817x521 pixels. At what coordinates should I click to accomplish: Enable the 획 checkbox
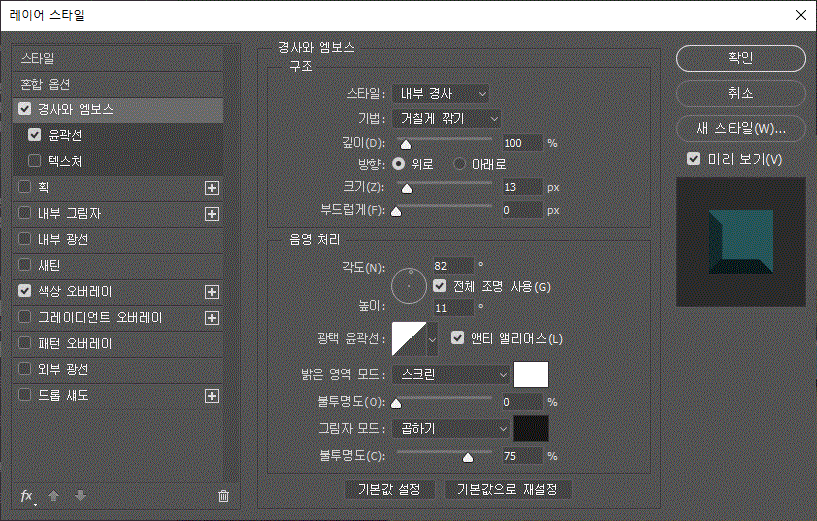pyautogui.click(x=24, y=187)
